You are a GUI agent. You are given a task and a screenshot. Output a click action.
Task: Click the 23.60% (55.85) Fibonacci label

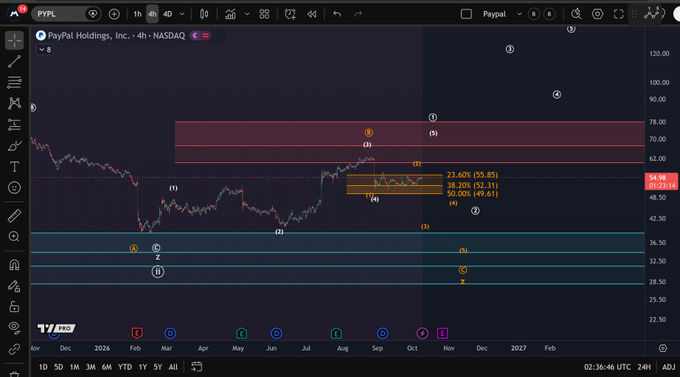point(472,175)
